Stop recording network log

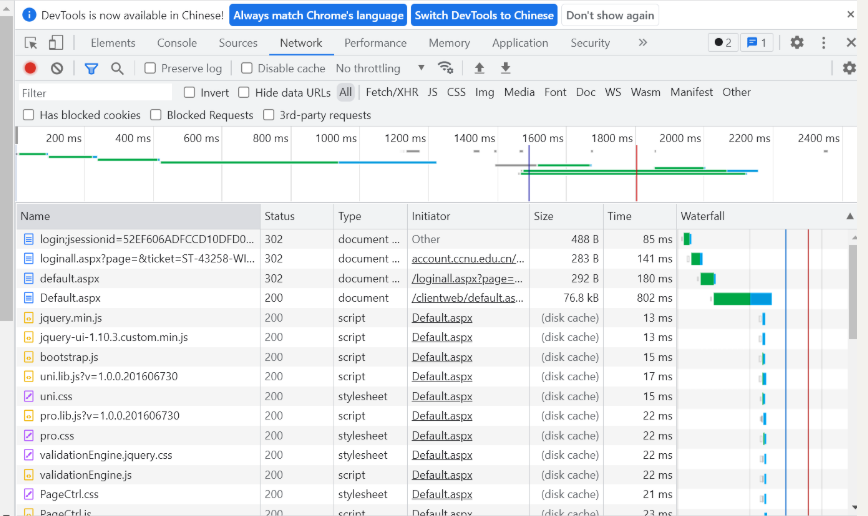(31, 68)
